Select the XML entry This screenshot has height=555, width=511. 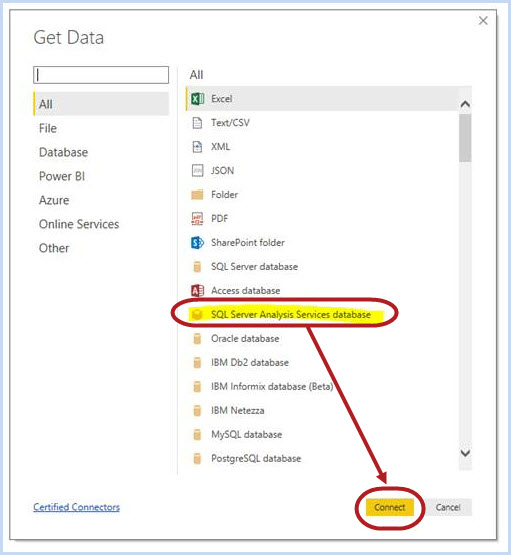tap(322, 147)
